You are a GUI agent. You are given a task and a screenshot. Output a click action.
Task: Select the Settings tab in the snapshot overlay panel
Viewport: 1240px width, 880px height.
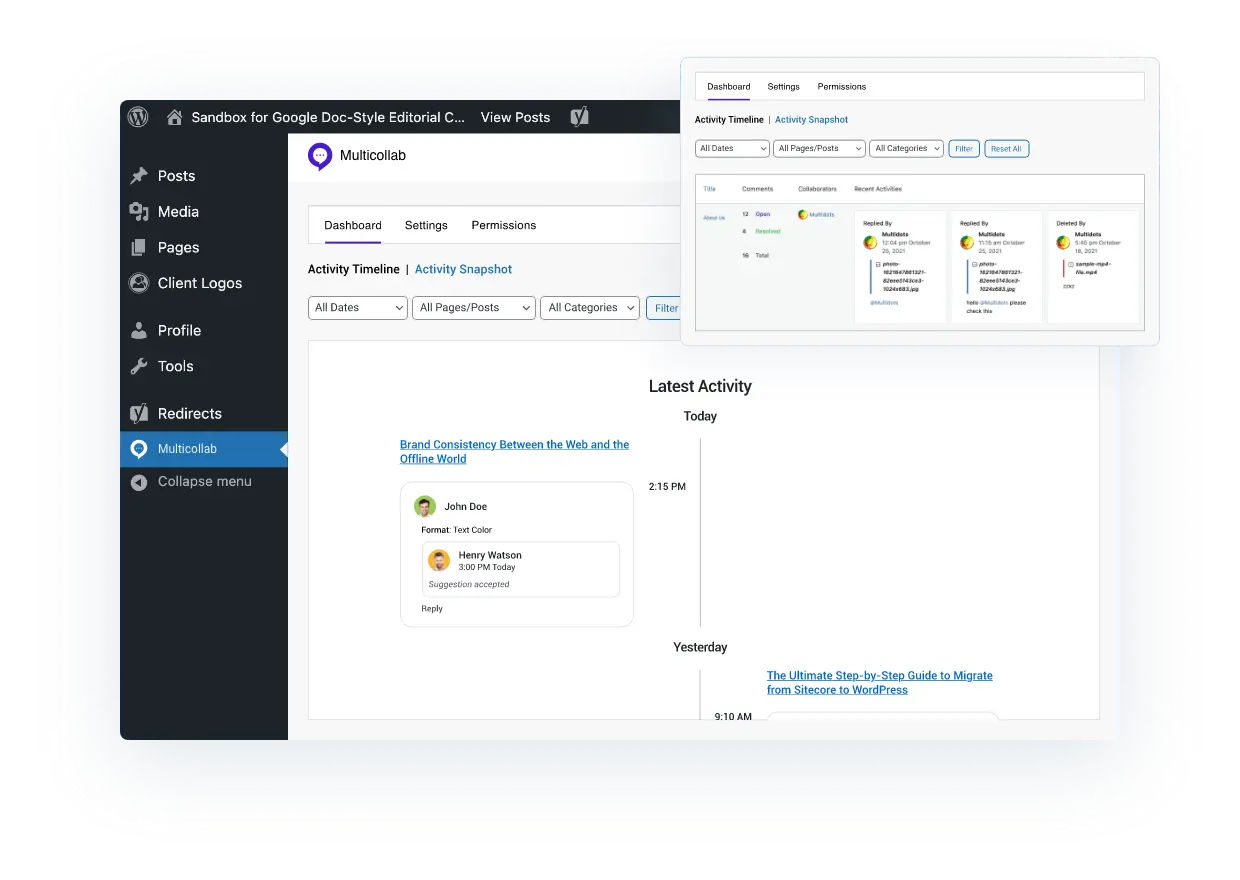[784, 86]
